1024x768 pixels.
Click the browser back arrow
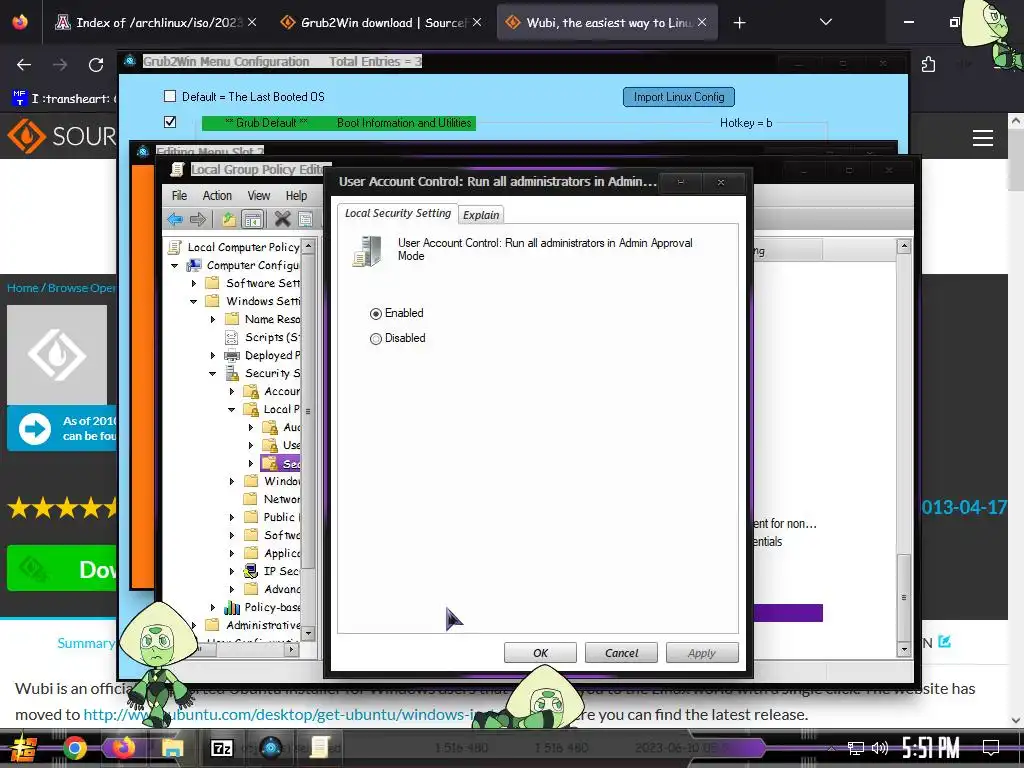pos(24,65)
